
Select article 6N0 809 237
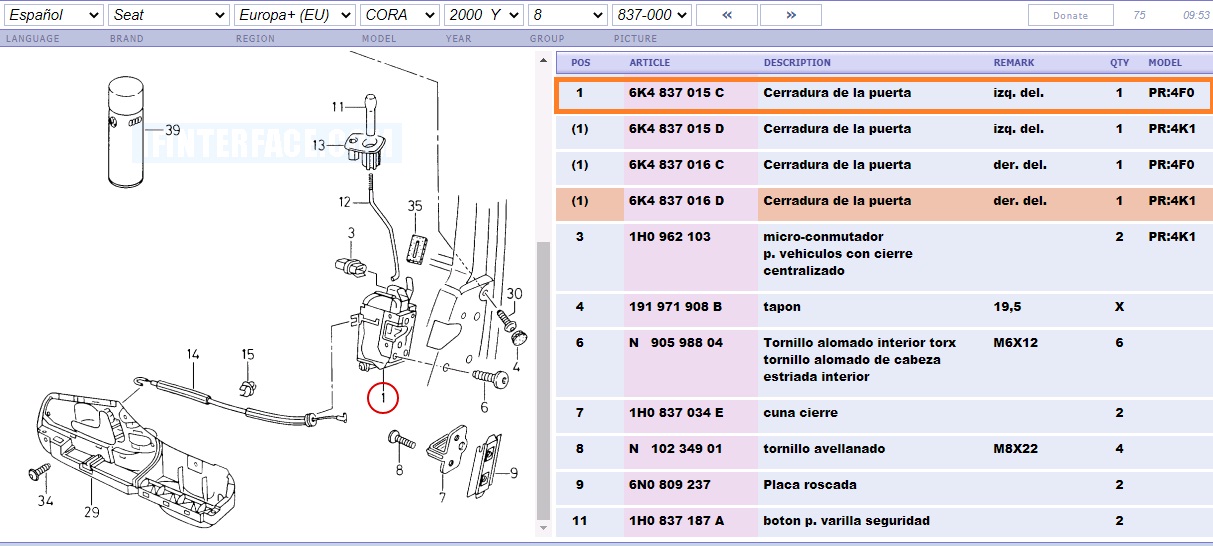tap(670, 485)
